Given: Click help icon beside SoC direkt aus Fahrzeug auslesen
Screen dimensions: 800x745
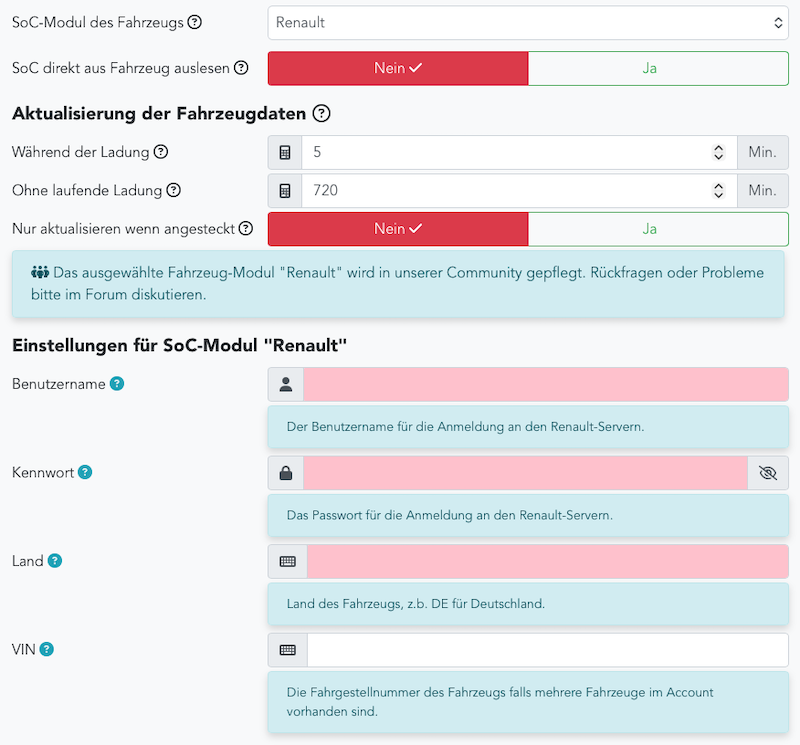Looking at the screenshot, I should [x=241, y=68].
